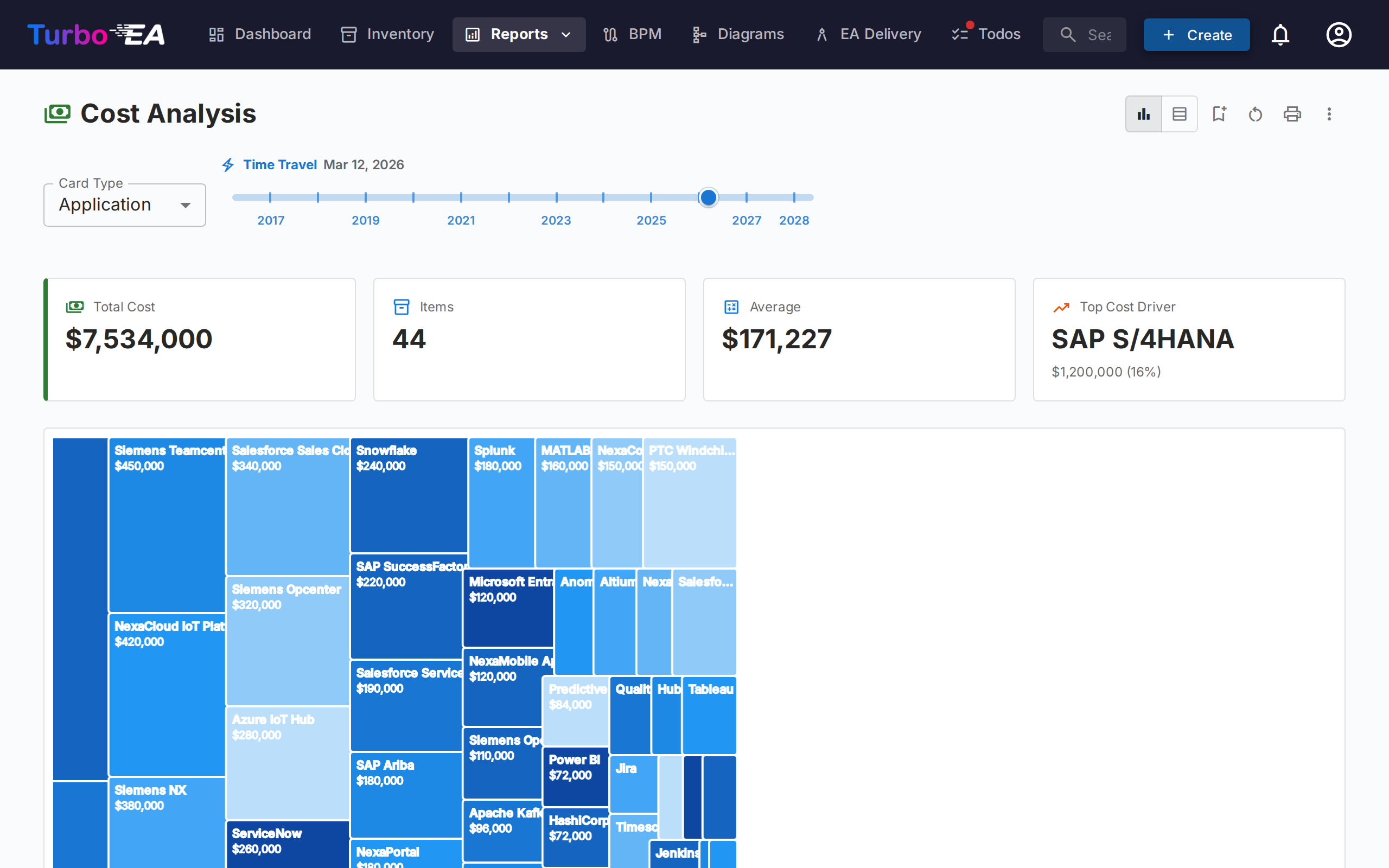The height and width of the screenshot is (868, 1389).
Task: Print the Cost Analysis report
Action: click(1292, 114)
